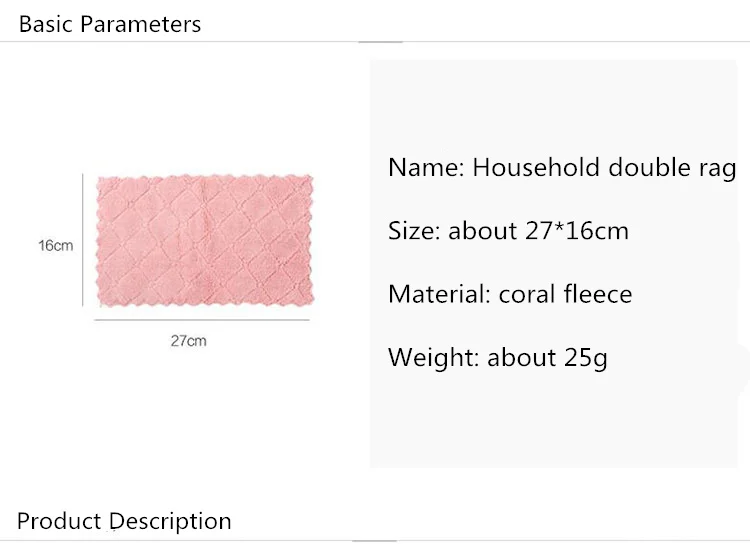Screen dimensions: 750x557
Task: Click the gray specifications panel background
Action: tap(553, 421)
